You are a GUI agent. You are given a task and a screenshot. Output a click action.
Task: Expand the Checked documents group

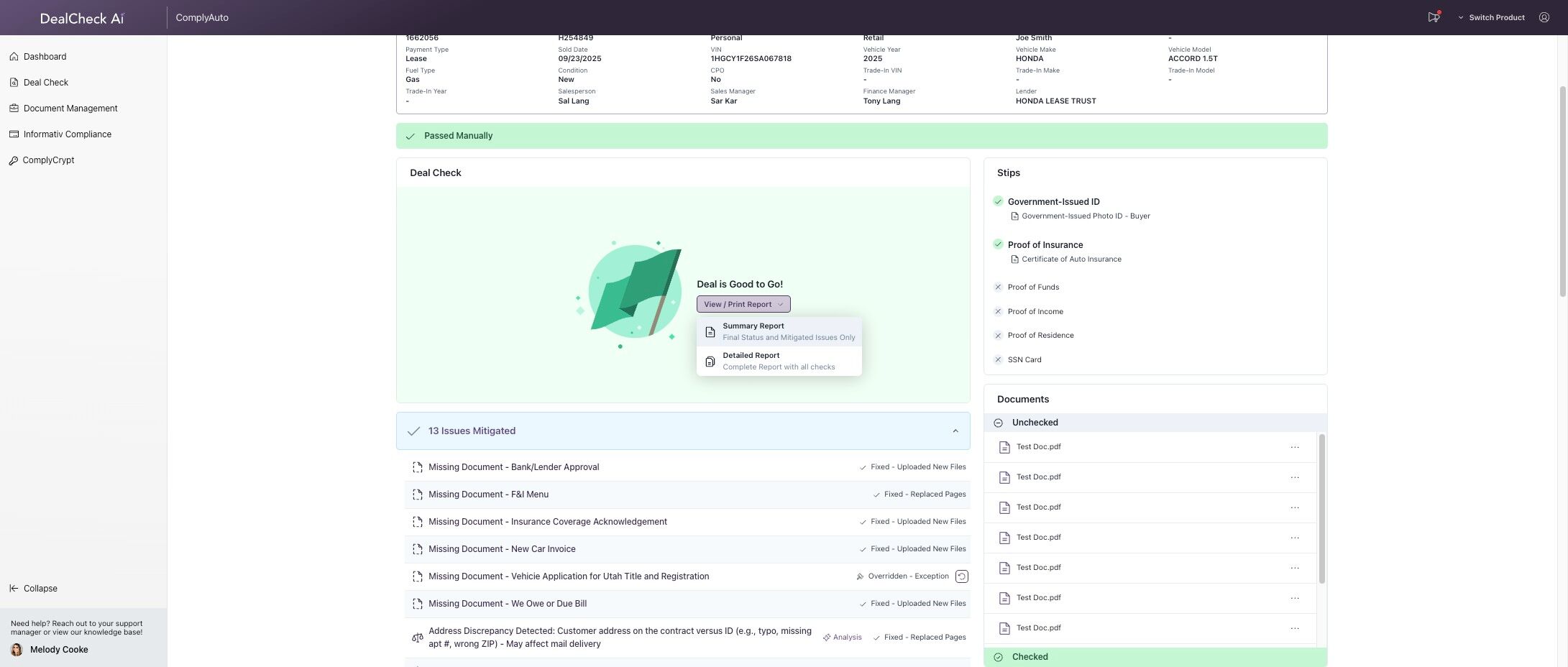1155,657
